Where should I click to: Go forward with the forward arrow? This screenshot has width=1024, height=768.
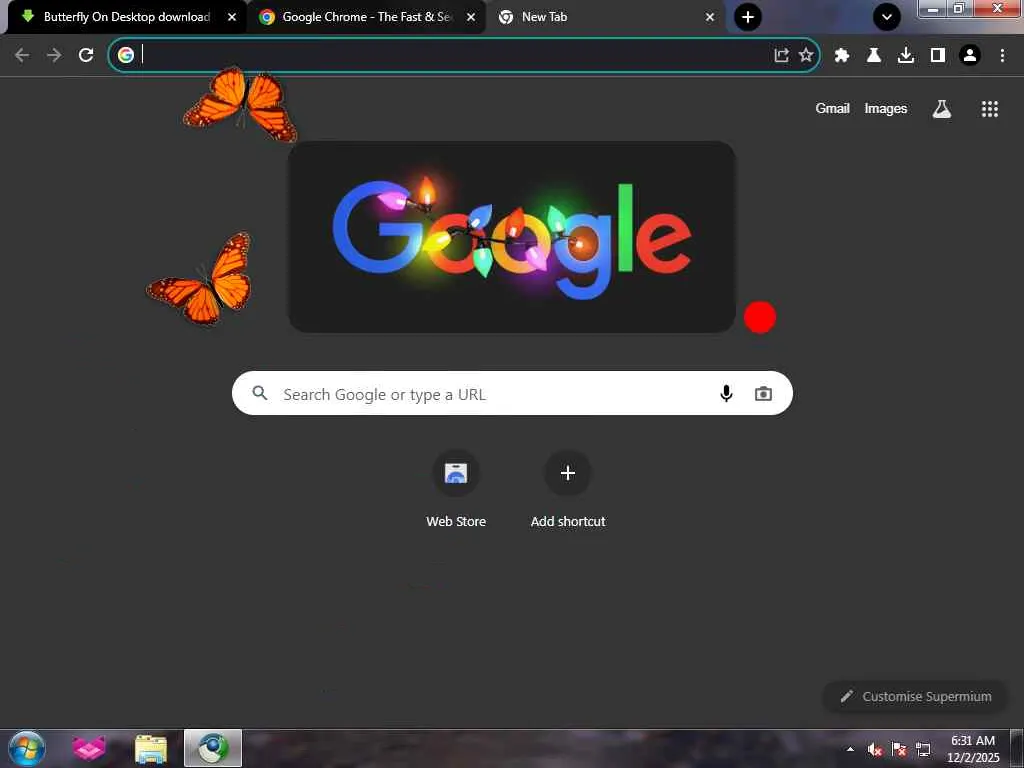[x=54, y=55]
